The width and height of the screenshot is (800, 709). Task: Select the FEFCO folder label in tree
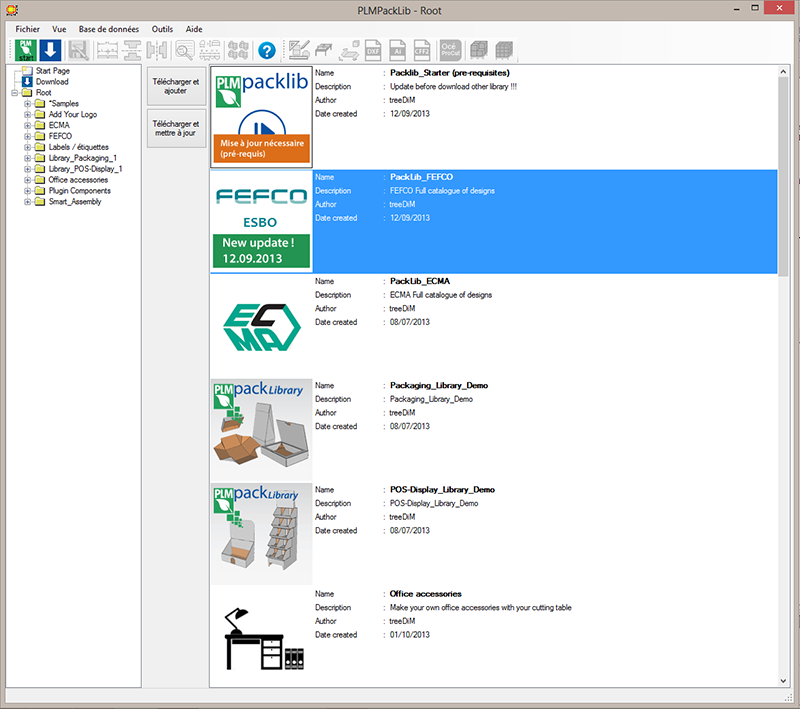(60, 136)
